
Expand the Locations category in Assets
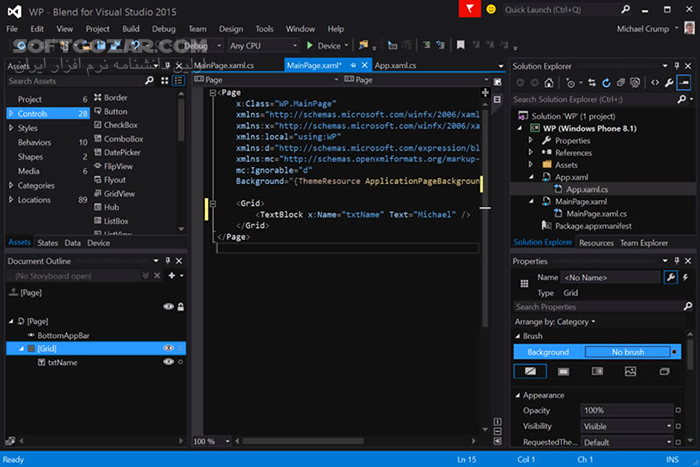(x=11, y=200)
